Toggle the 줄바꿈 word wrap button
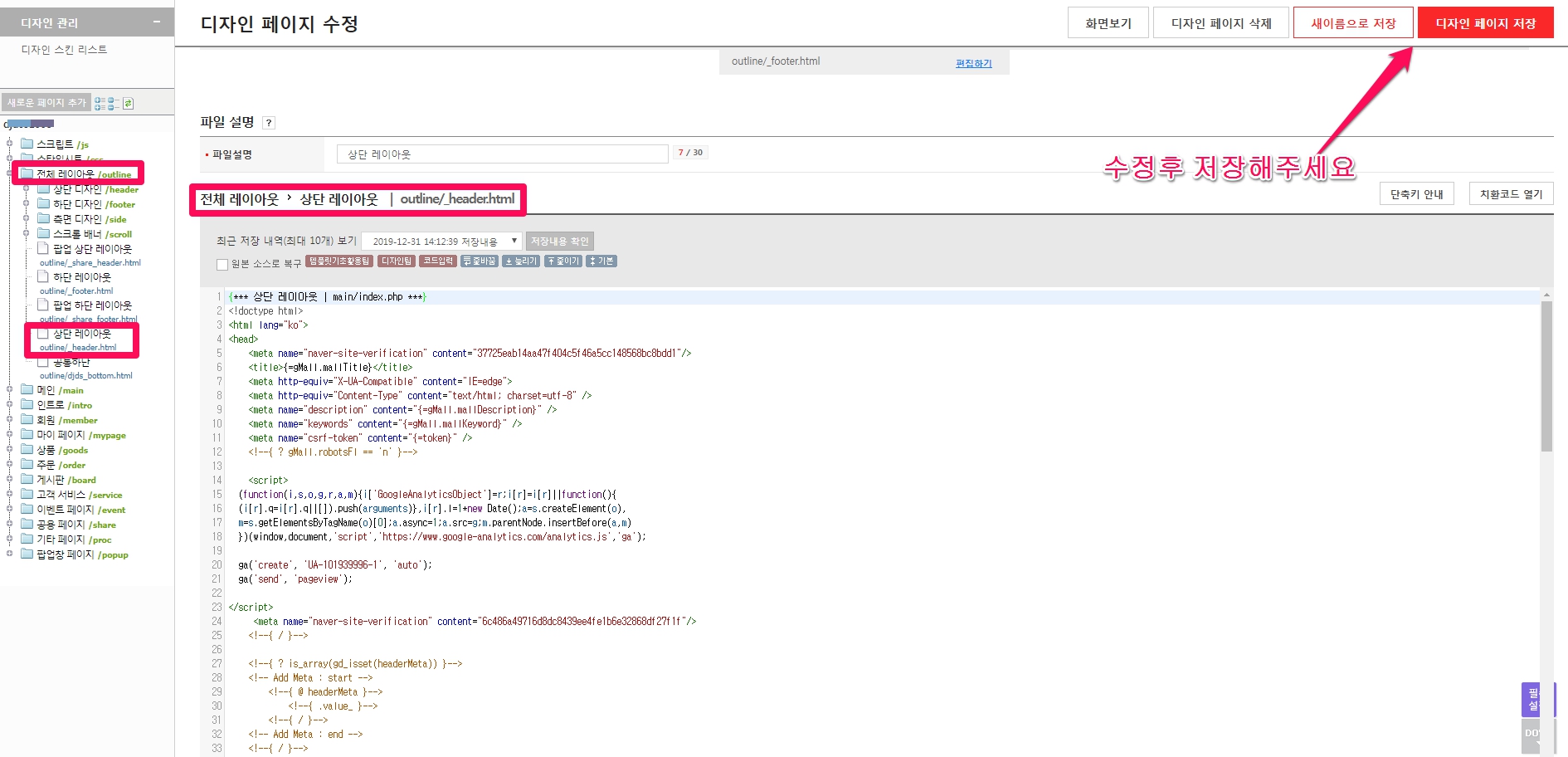The height and width of the screenshot is (757, 1568). [x=480, y=261]
